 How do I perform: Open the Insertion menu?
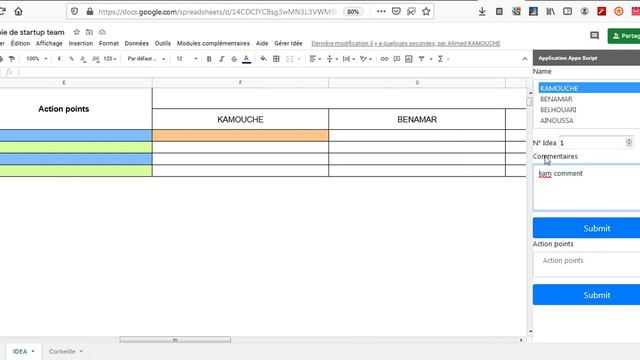click(80, 43)
